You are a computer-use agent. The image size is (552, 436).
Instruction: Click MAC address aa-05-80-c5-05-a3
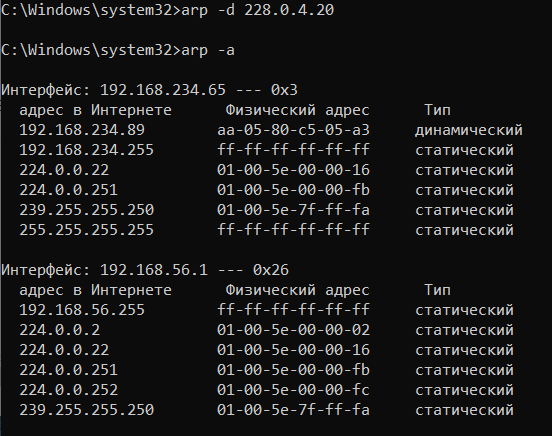[x=294, y=130]
